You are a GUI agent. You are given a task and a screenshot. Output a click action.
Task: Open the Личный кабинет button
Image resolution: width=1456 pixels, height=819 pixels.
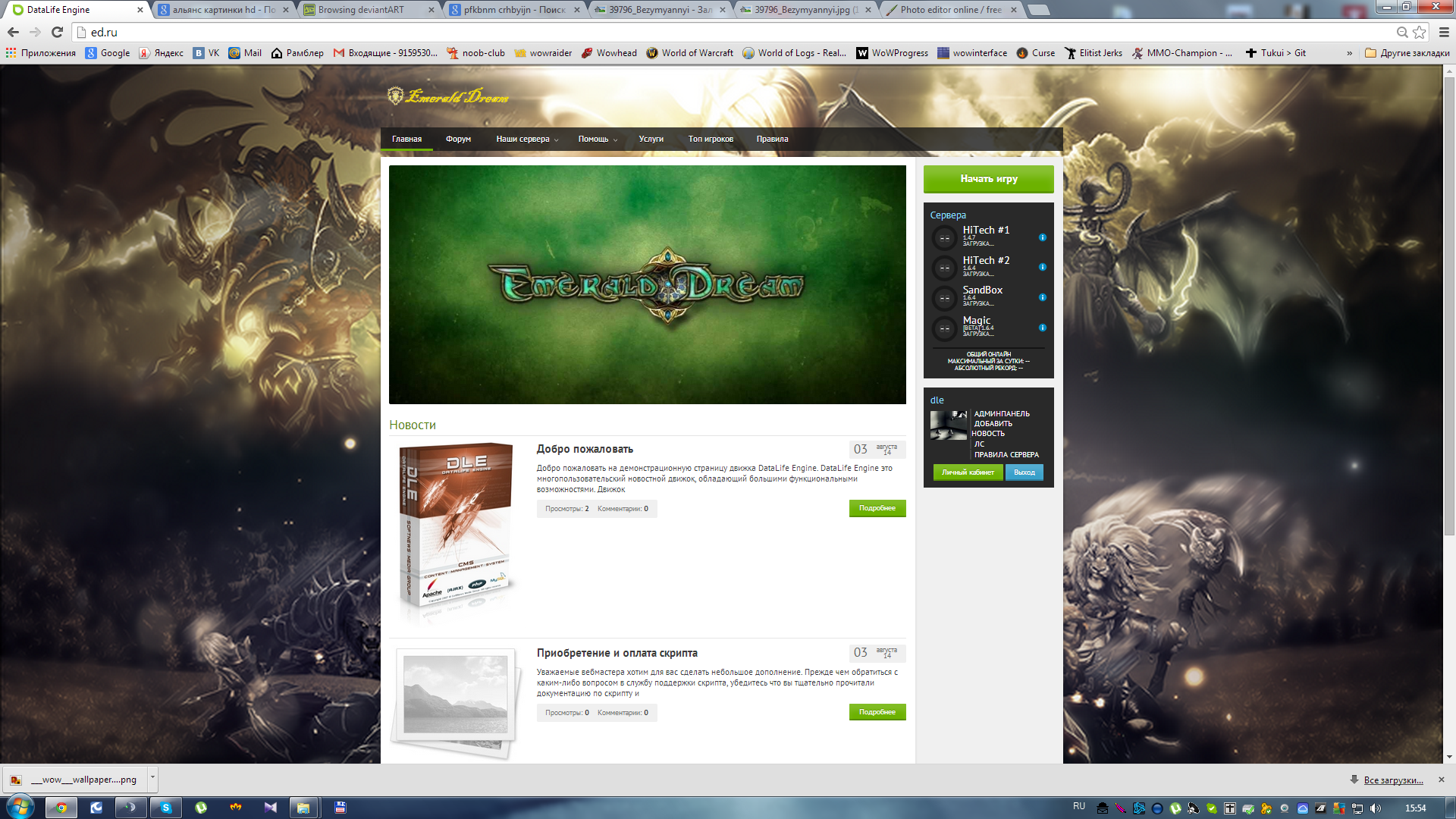tap(968, 472)
